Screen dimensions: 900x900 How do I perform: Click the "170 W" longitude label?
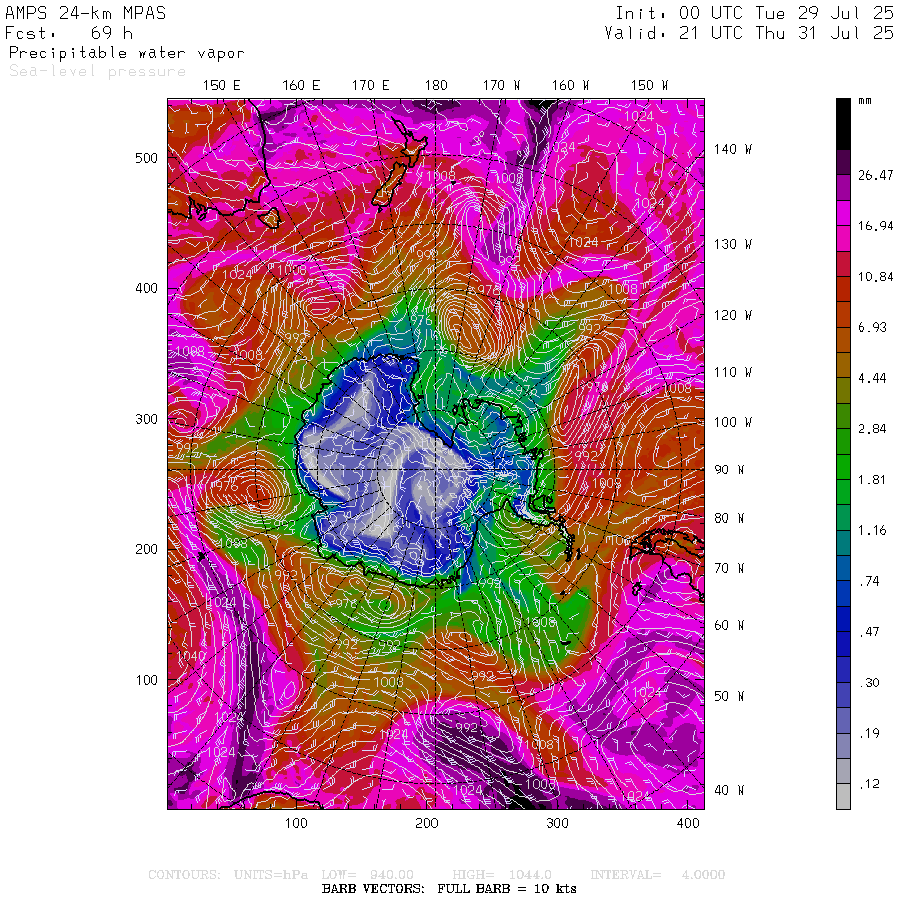coord(501,86)
